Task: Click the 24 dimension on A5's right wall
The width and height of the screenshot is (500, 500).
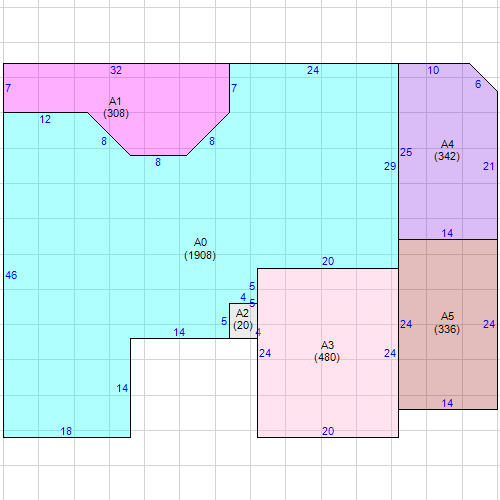Action: pyautogui.click(x=489, y=324)
